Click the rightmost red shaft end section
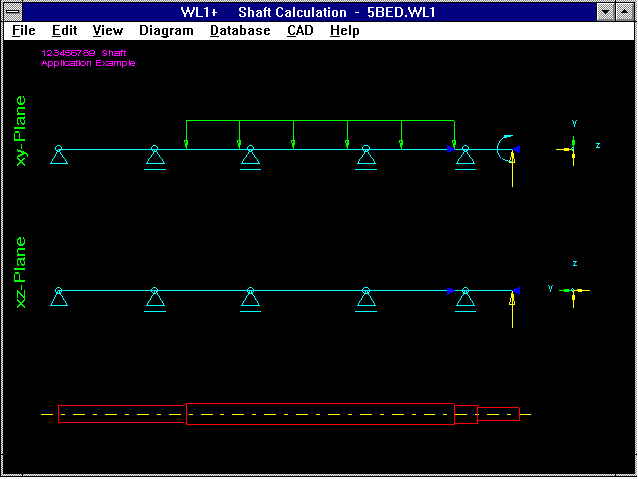Viewport: 638px width, 479px height. (498, 414)
